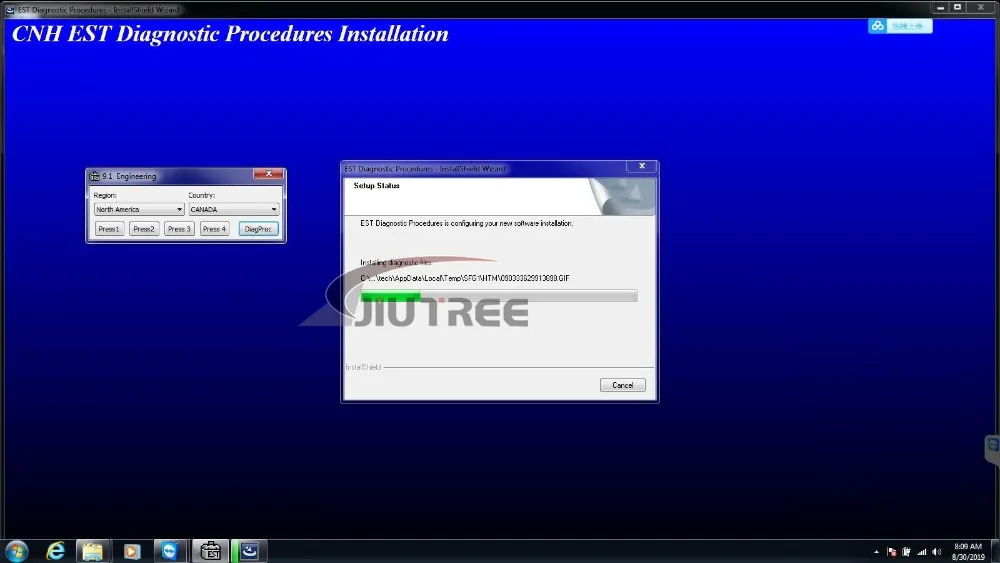Image resolution: width=1000 pixels, height=563 pixels.
Task: Open network signal tray icon
Action: coord(922,552)
